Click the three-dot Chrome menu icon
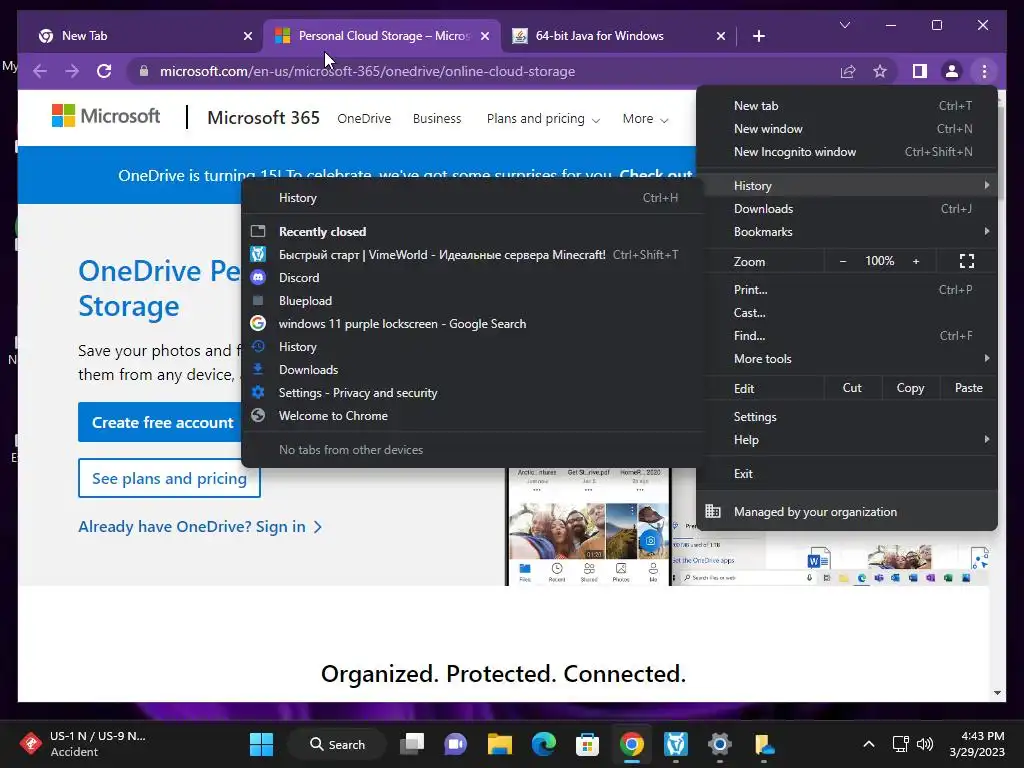The image size is (1024, 768). point(984,71)
